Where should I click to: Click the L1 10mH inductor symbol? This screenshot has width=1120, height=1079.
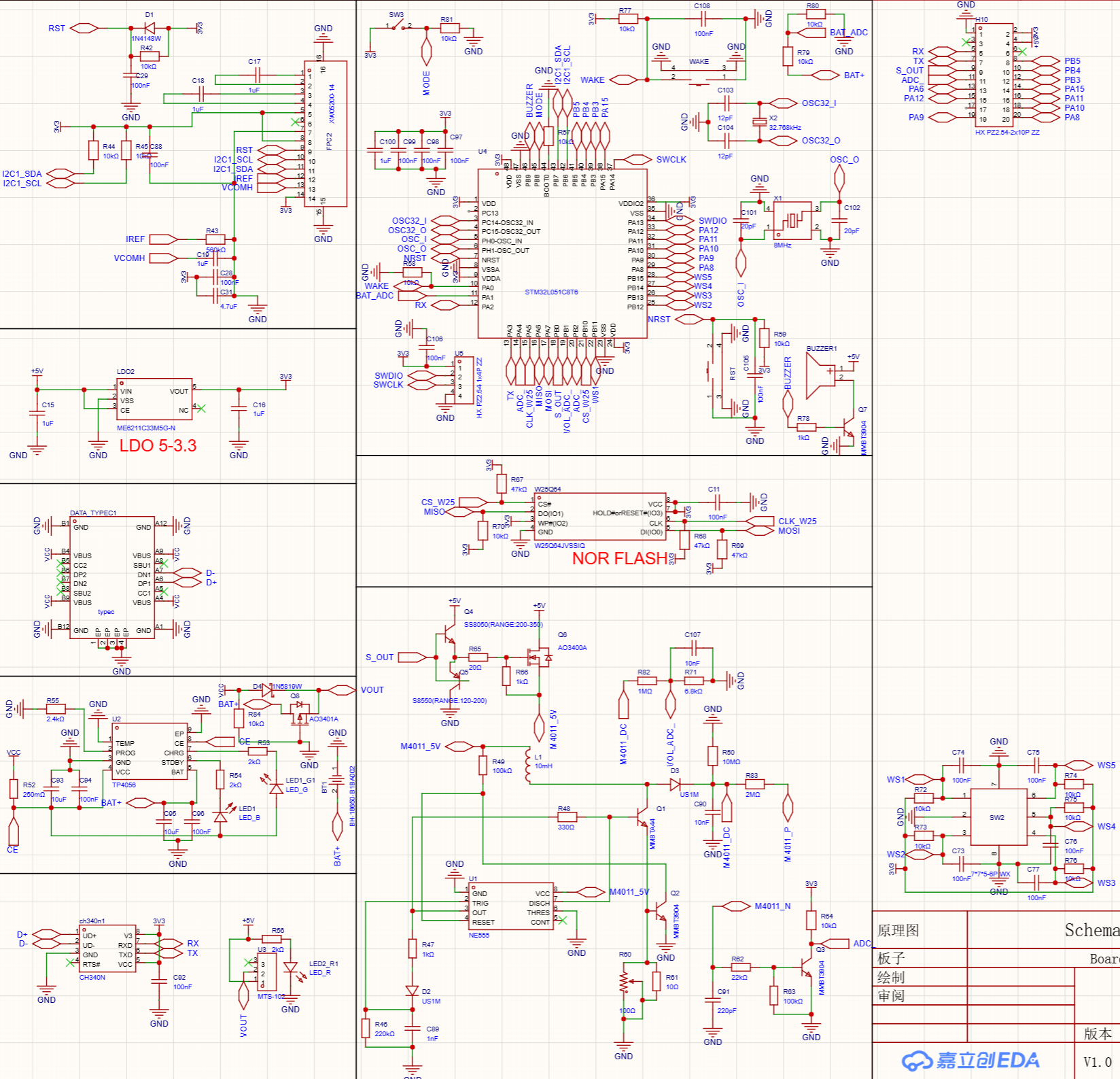528,766
